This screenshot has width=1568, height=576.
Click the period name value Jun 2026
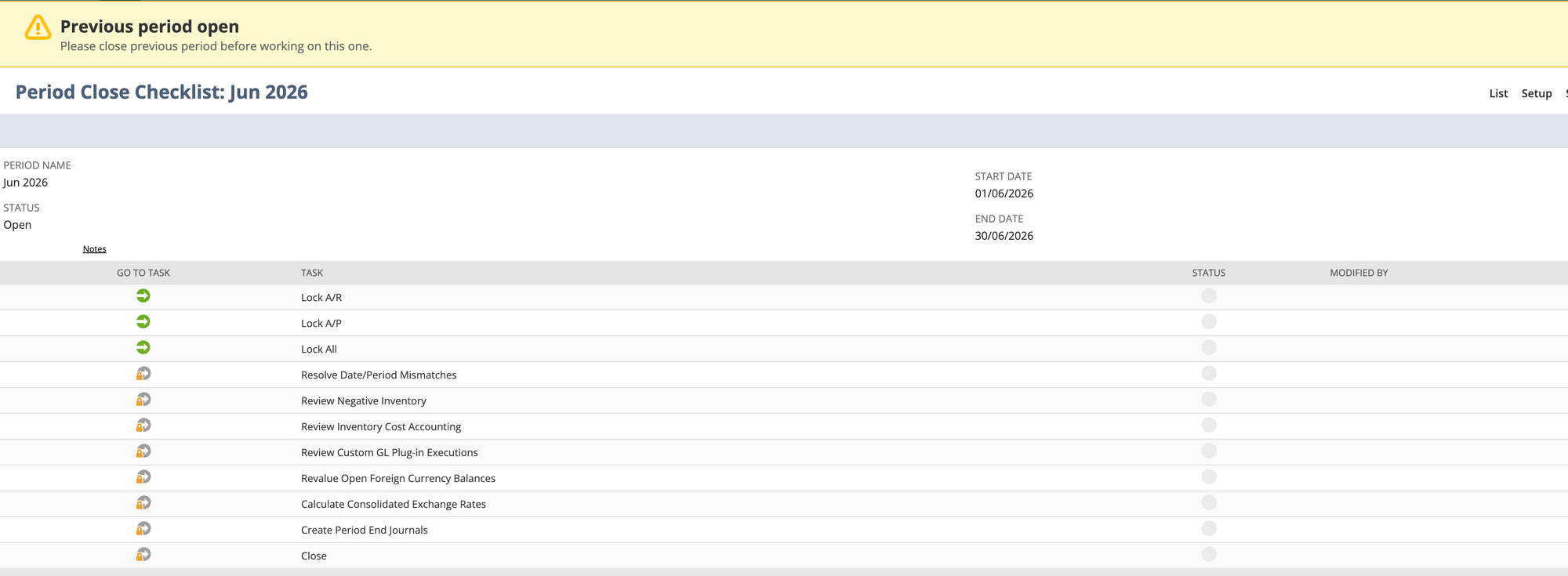[x=25, y=183]
